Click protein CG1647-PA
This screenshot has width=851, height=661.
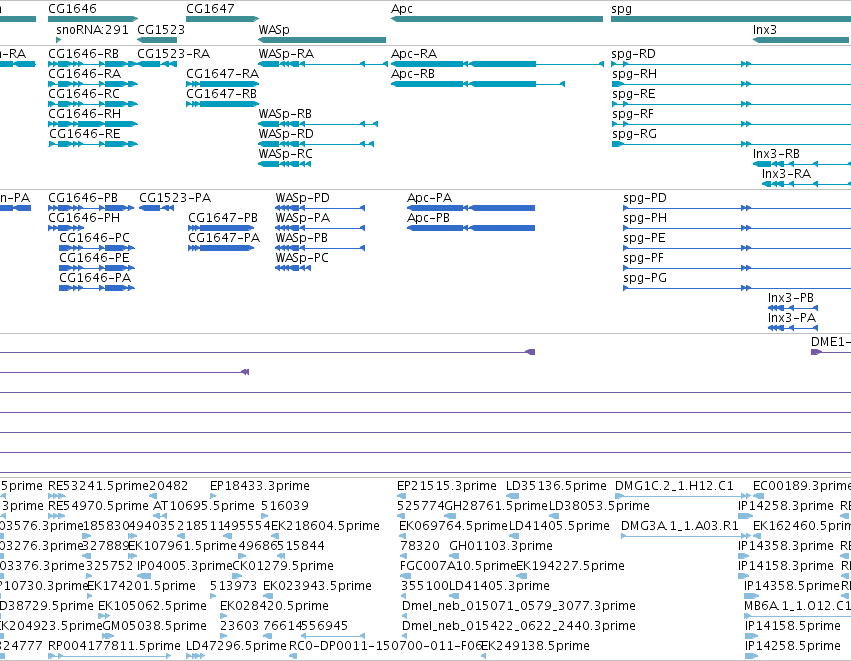(221, 248)
